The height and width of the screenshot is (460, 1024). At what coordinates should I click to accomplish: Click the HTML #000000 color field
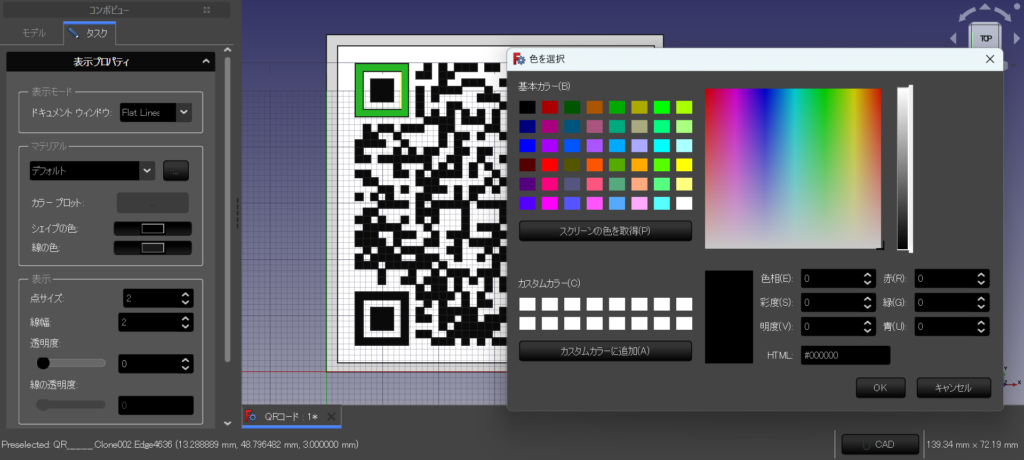846,355
